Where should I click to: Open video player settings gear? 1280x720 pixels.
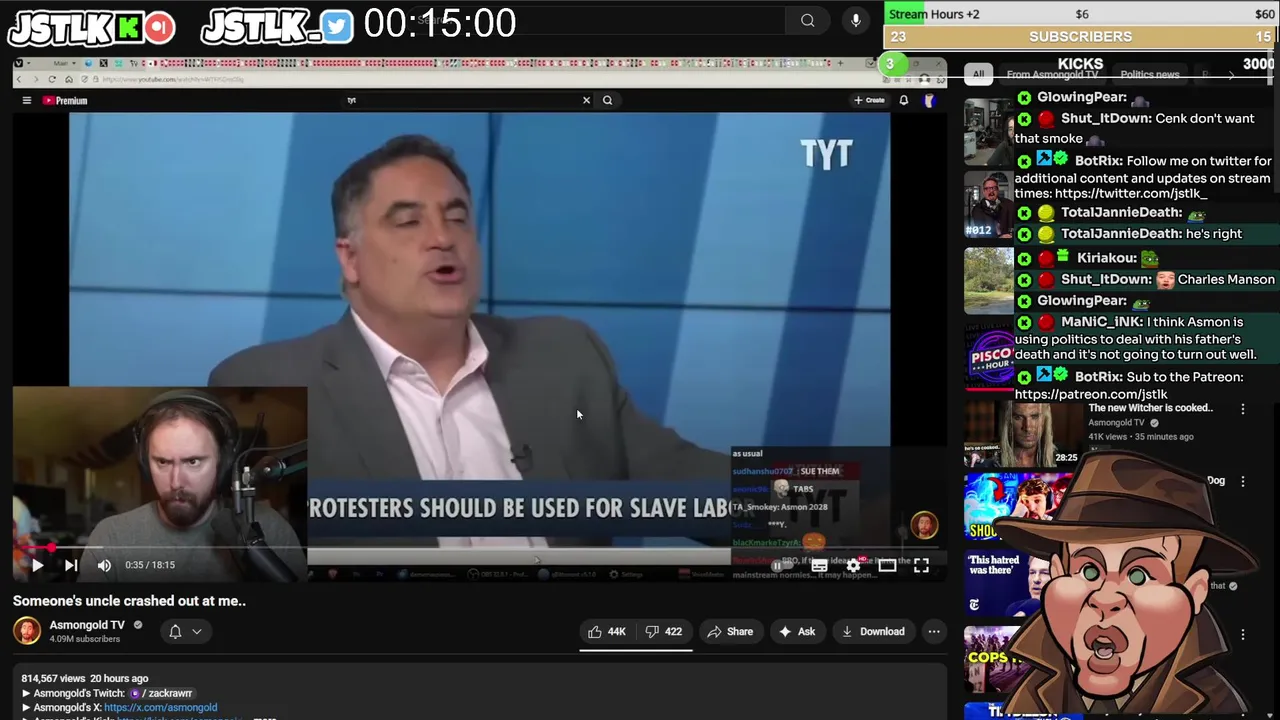coord(853,565)
